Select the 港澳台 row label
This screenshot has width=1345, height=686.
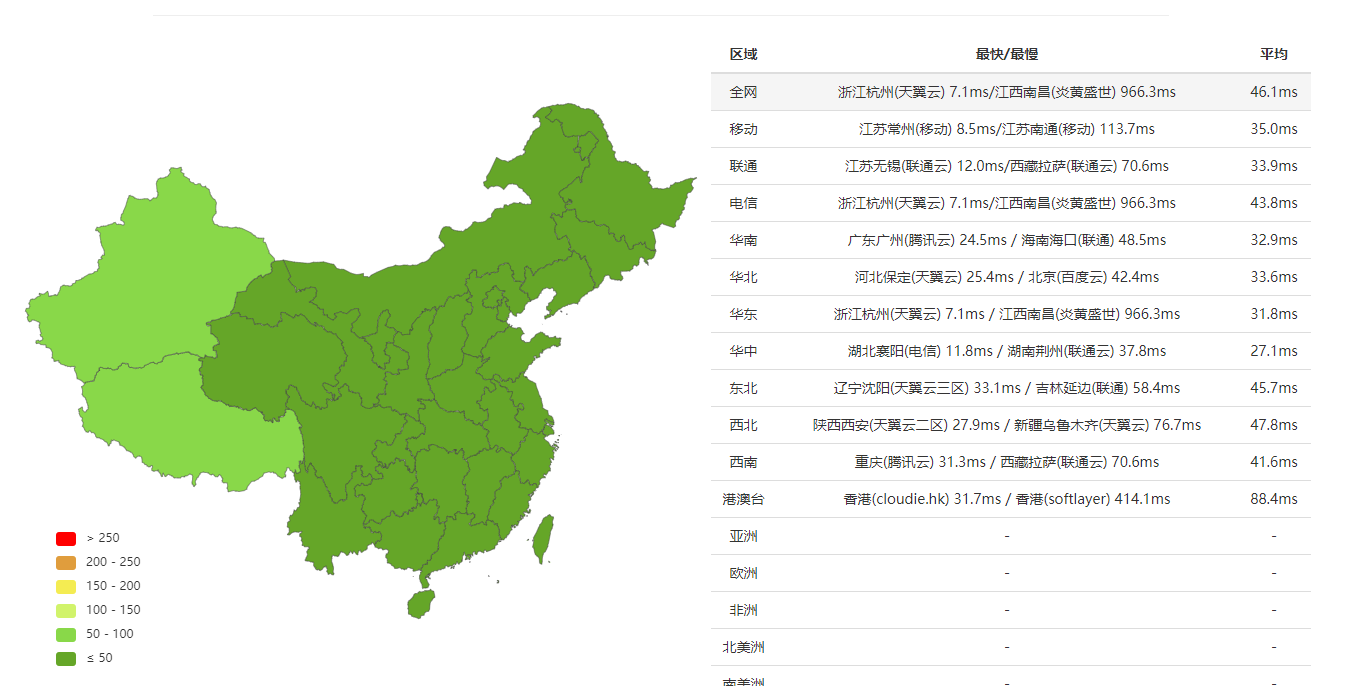pos(743,499)
